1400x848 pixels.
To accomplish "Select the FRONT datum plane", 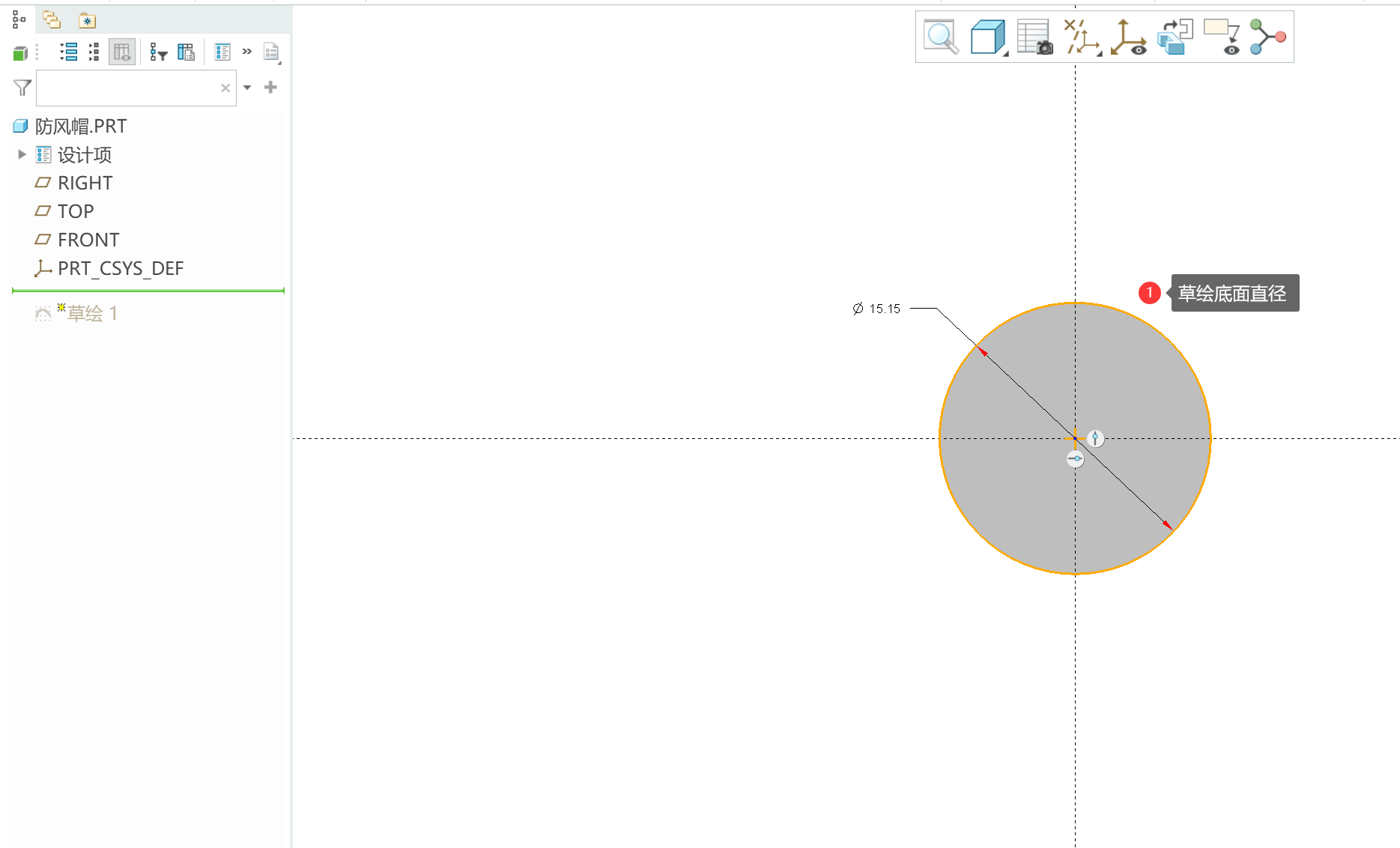I will pos(78,240).
